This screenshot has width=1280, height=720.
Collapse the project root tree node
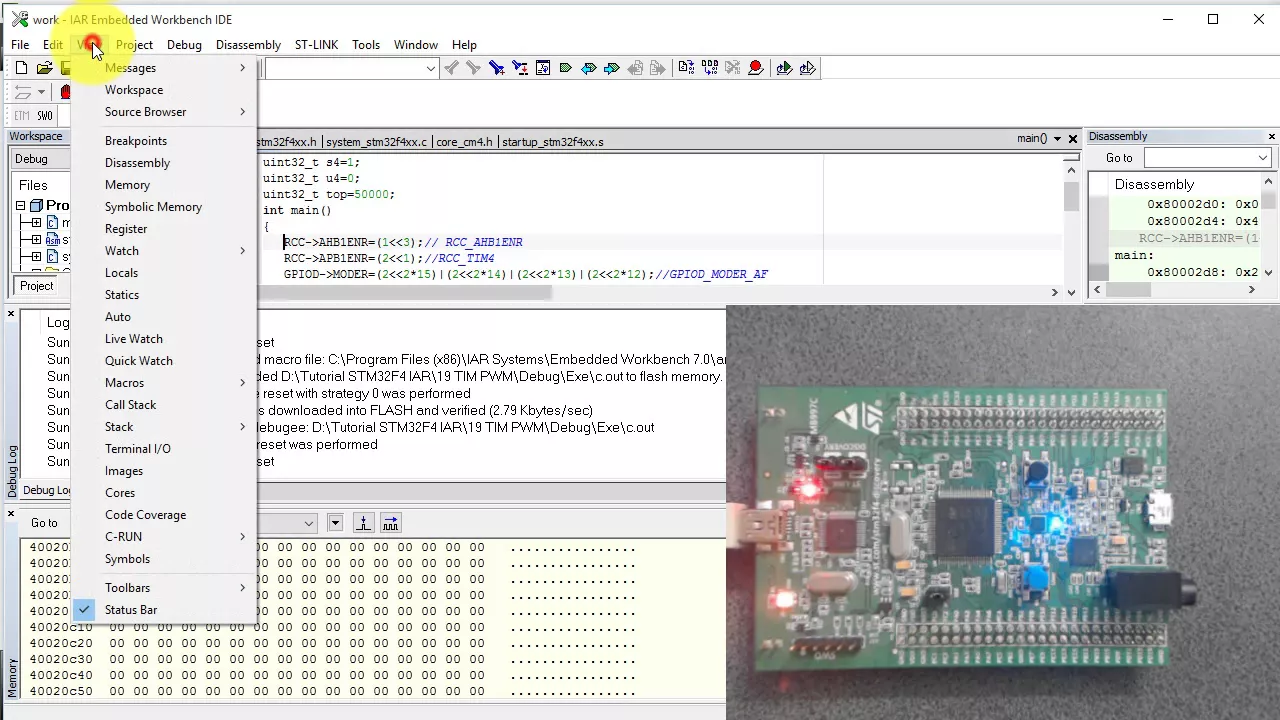pyautogui.click(x=20, y=206)
